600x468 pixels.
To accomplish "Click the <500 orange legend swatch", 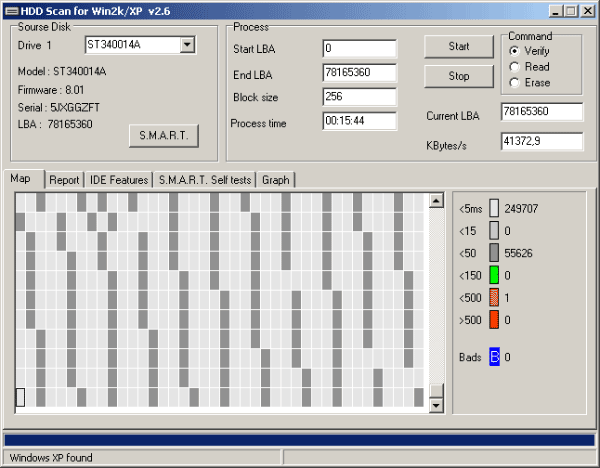I will (494, 297).
